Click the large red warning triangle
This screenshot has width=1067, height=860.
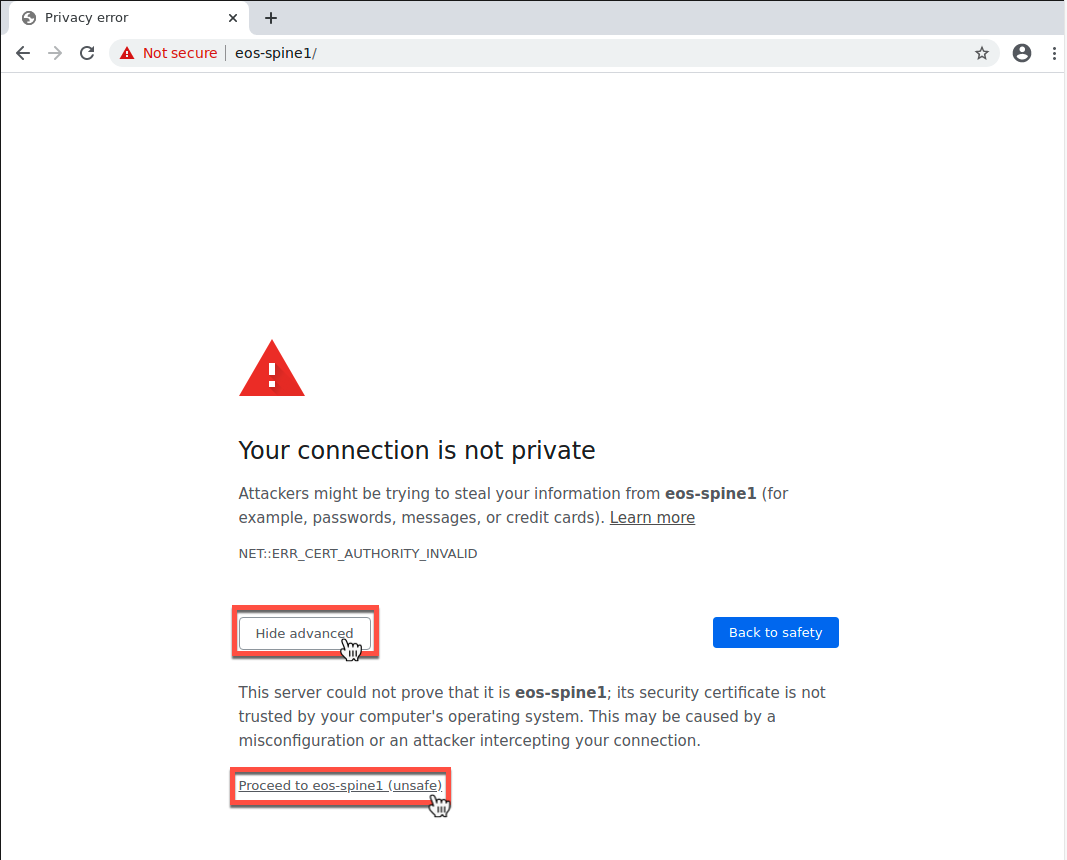pyautogui.click(x=272, y=369)
